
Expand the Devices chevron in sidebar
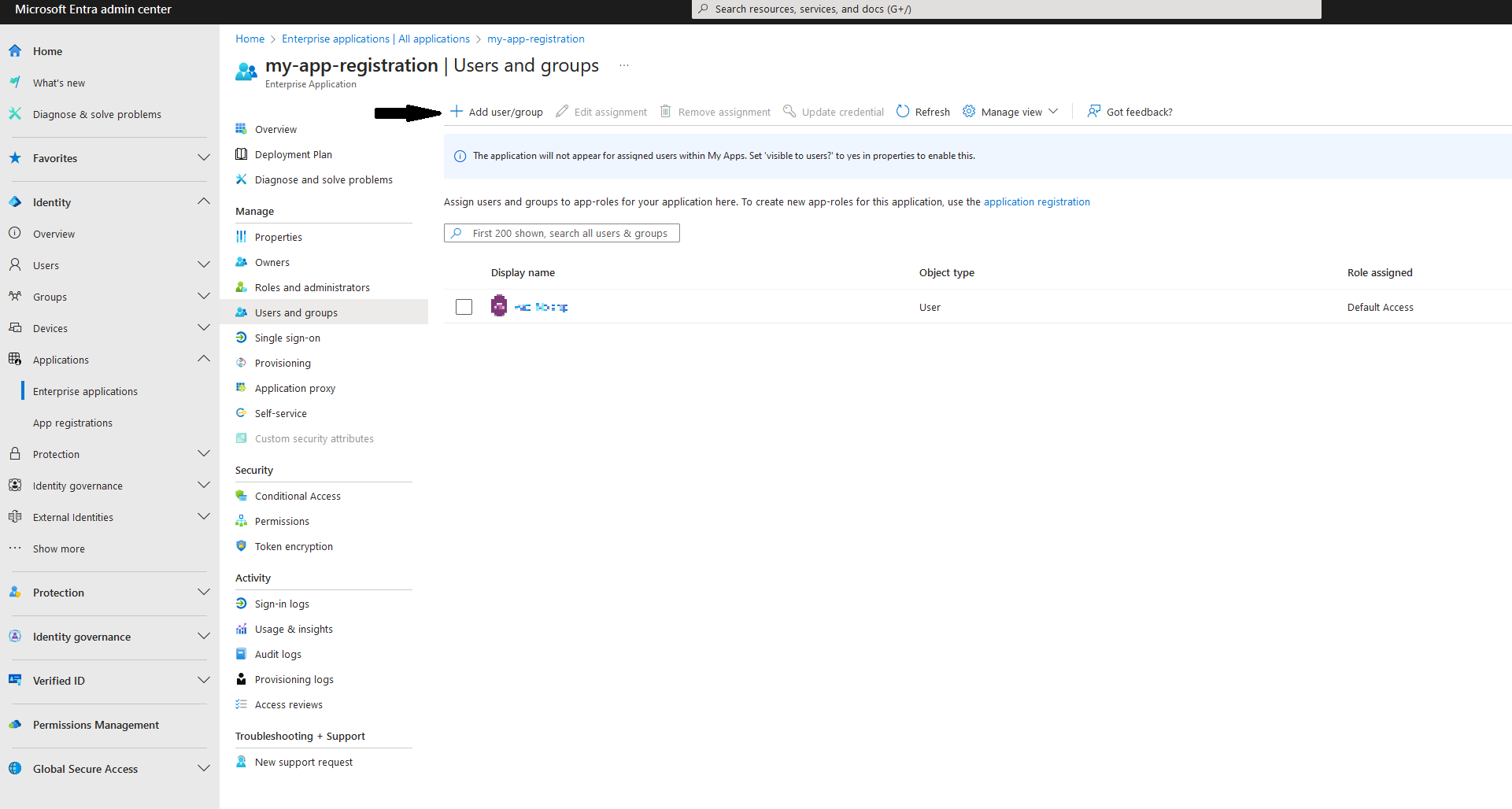(204, 327)
